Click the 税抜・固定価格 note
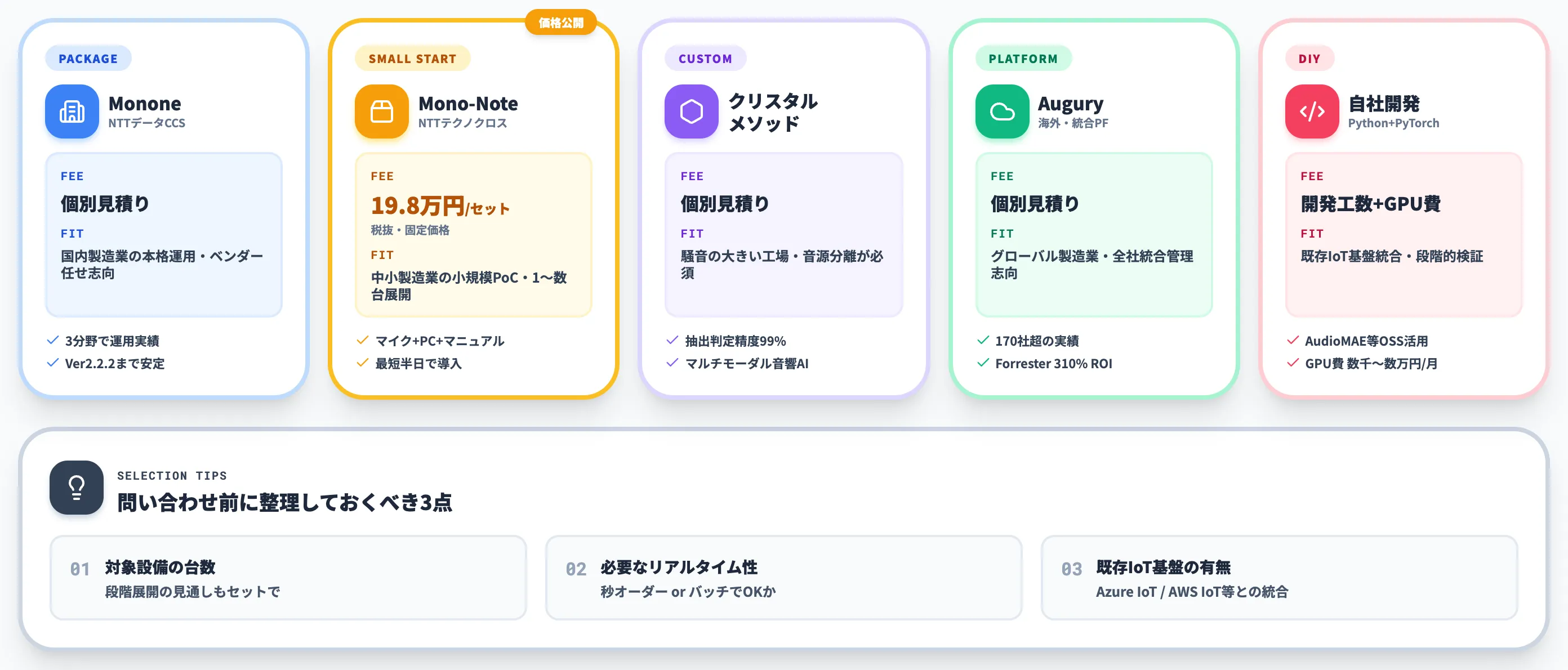1568x670 pixels. tap(410, 230)
